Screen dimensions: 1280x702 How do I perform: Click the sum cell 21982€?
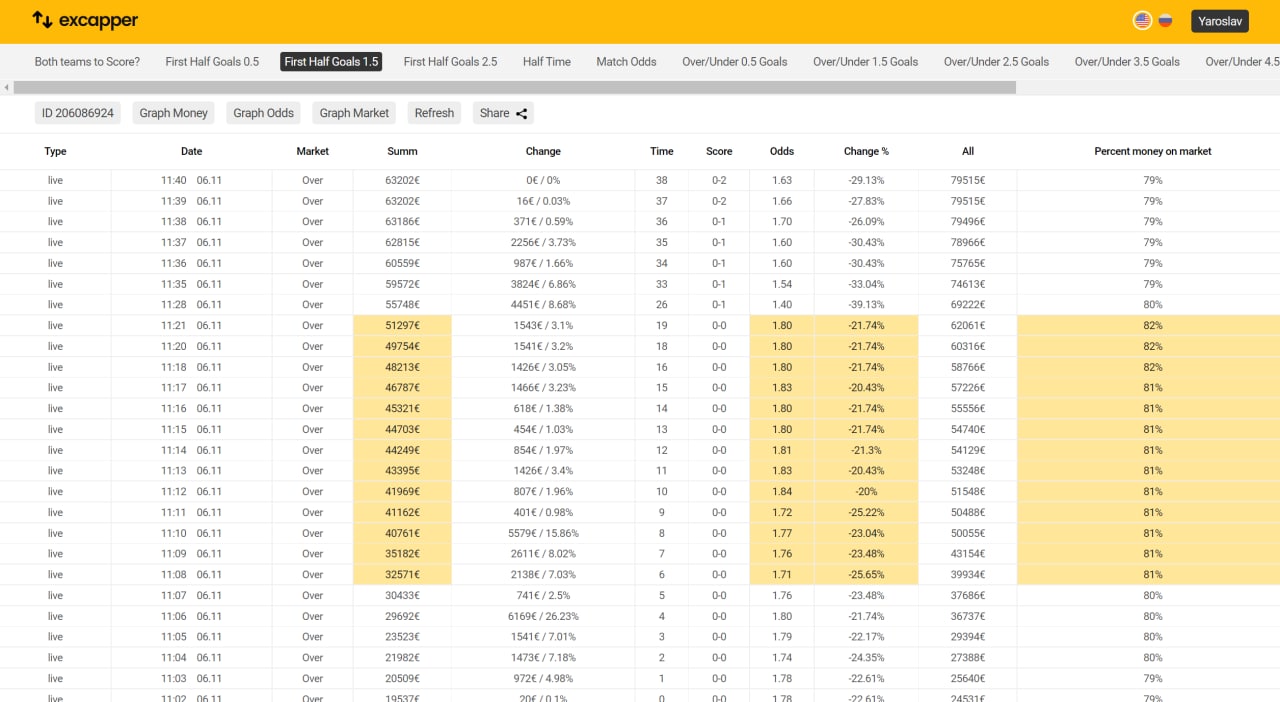point(402,657)
